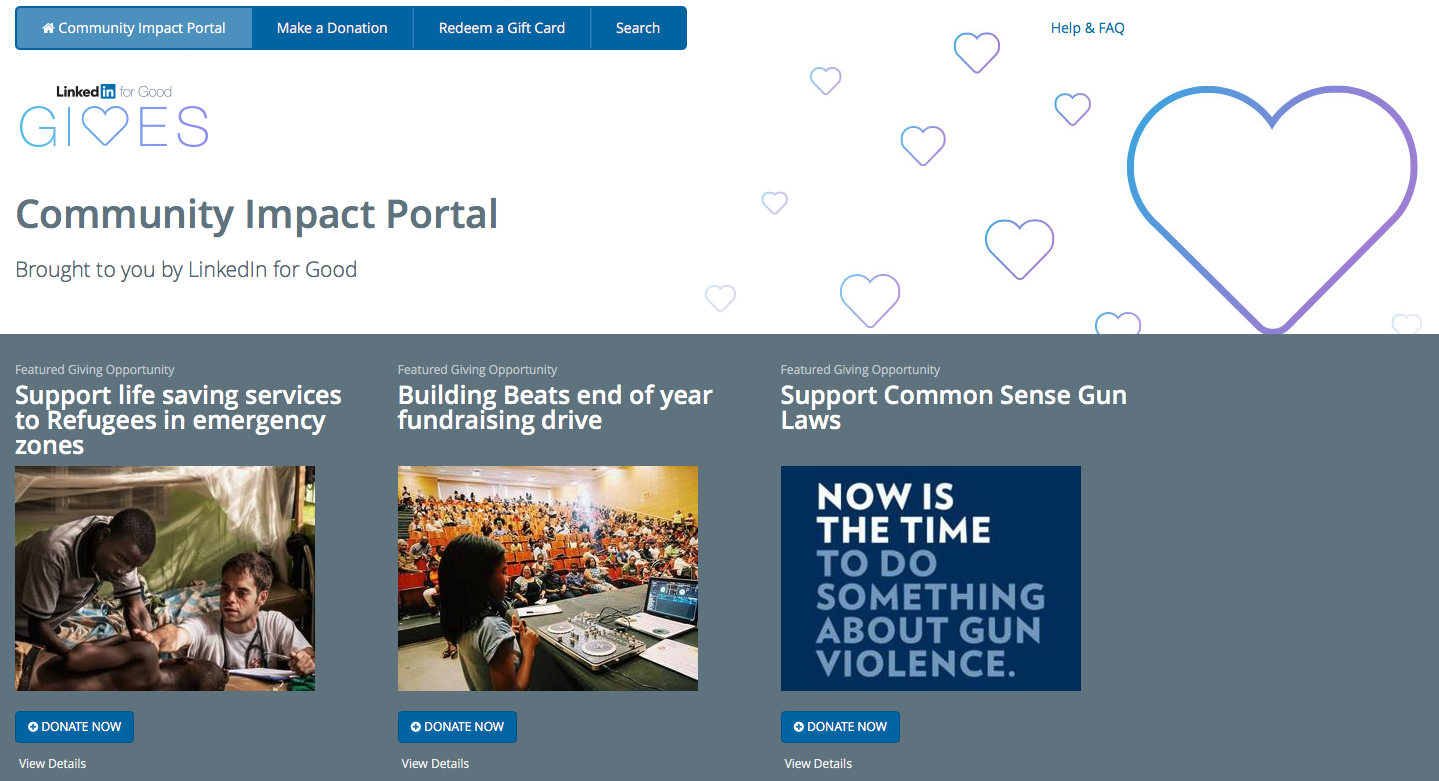The height and width of the screenshot is (781, 1439).
Task: View details for refugee life saving services
Action: coord(52,763)
